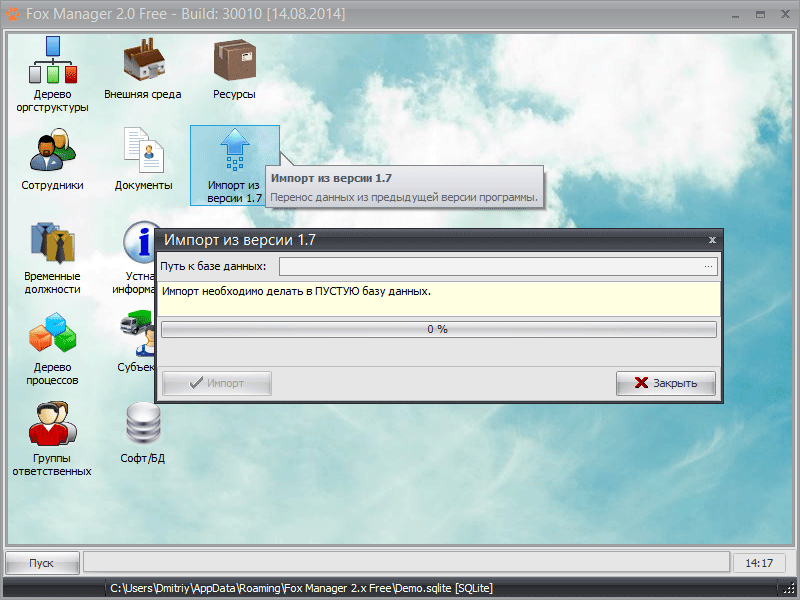Open the Дерево оргструктуры icon
The height and width of the screenshot is (600, 800).
coord(52,61)
